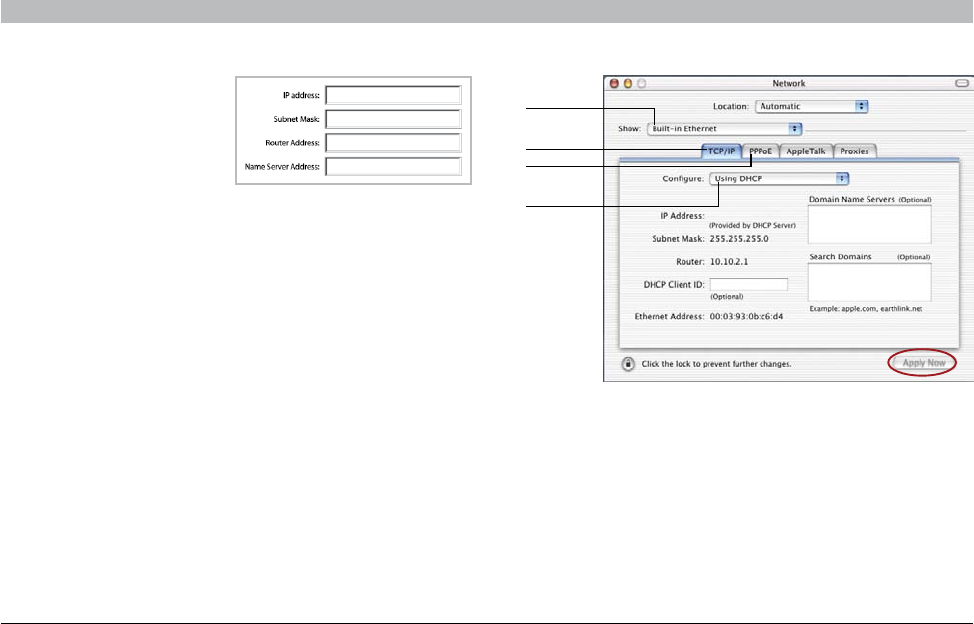The height and width of the screenshot is (624, 974).
Task: Select the Subnet Mask value 255.255.255.0
Action: point(739,238)
